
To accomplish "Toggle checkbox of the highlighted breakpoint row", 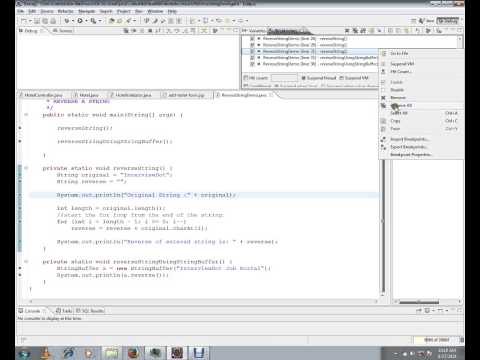I will [252, 51].
